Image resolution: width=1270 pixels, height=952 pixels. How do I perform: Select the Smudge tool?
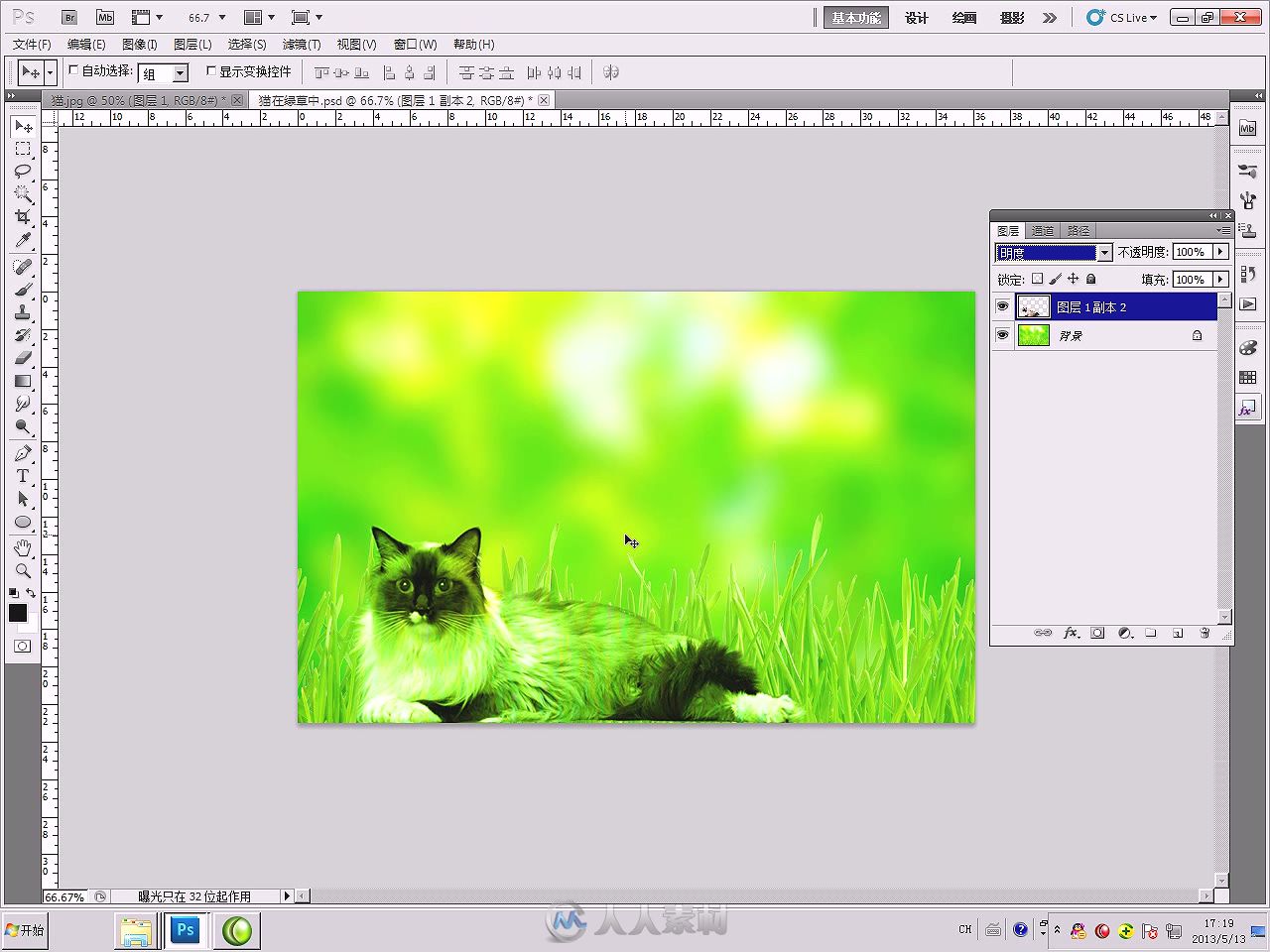[x=23, y=404]
